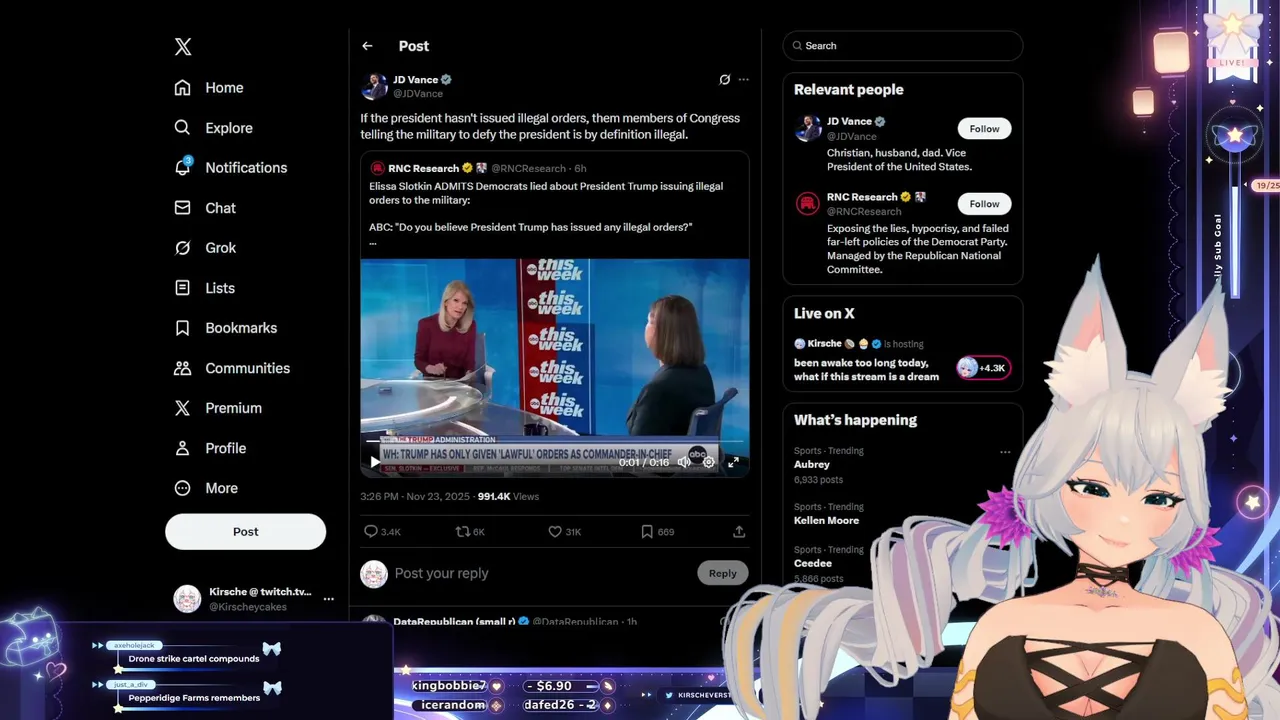
Task: Open Home in the sidebar
Action: [209, 88]
